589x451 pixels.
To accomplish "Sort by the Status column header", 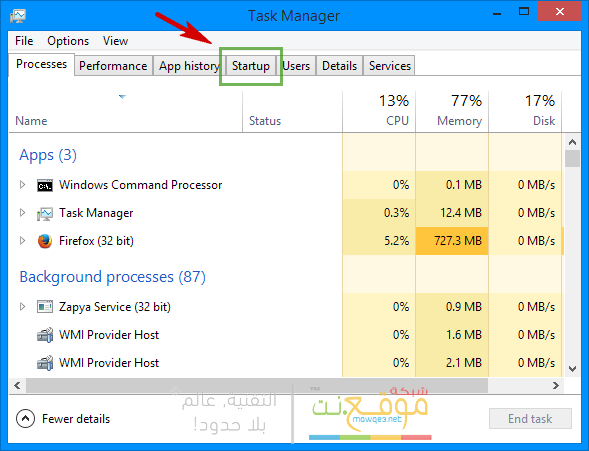I will tap(293, 112).
